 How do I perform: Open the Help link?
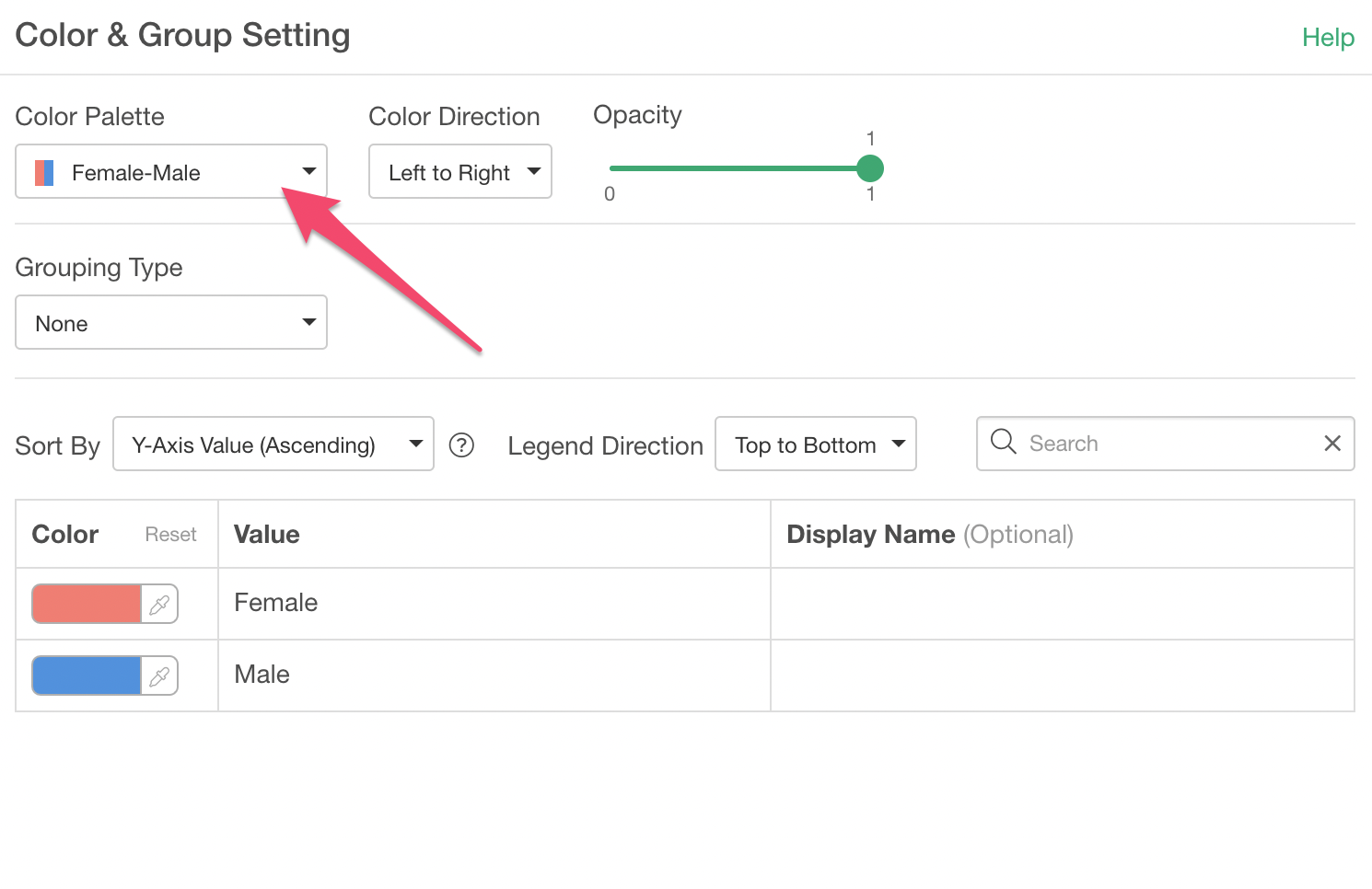click(x=1328, y=38)
